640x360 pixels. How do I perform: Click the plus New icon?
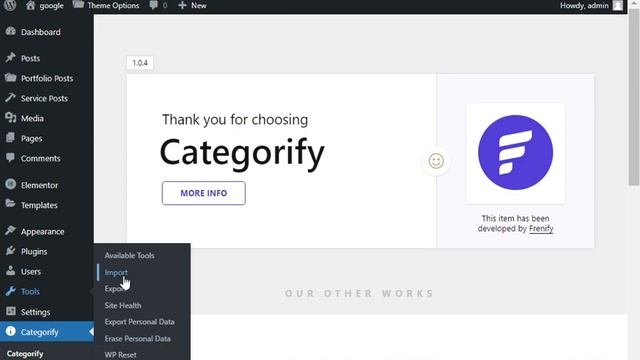coord(182,5)
